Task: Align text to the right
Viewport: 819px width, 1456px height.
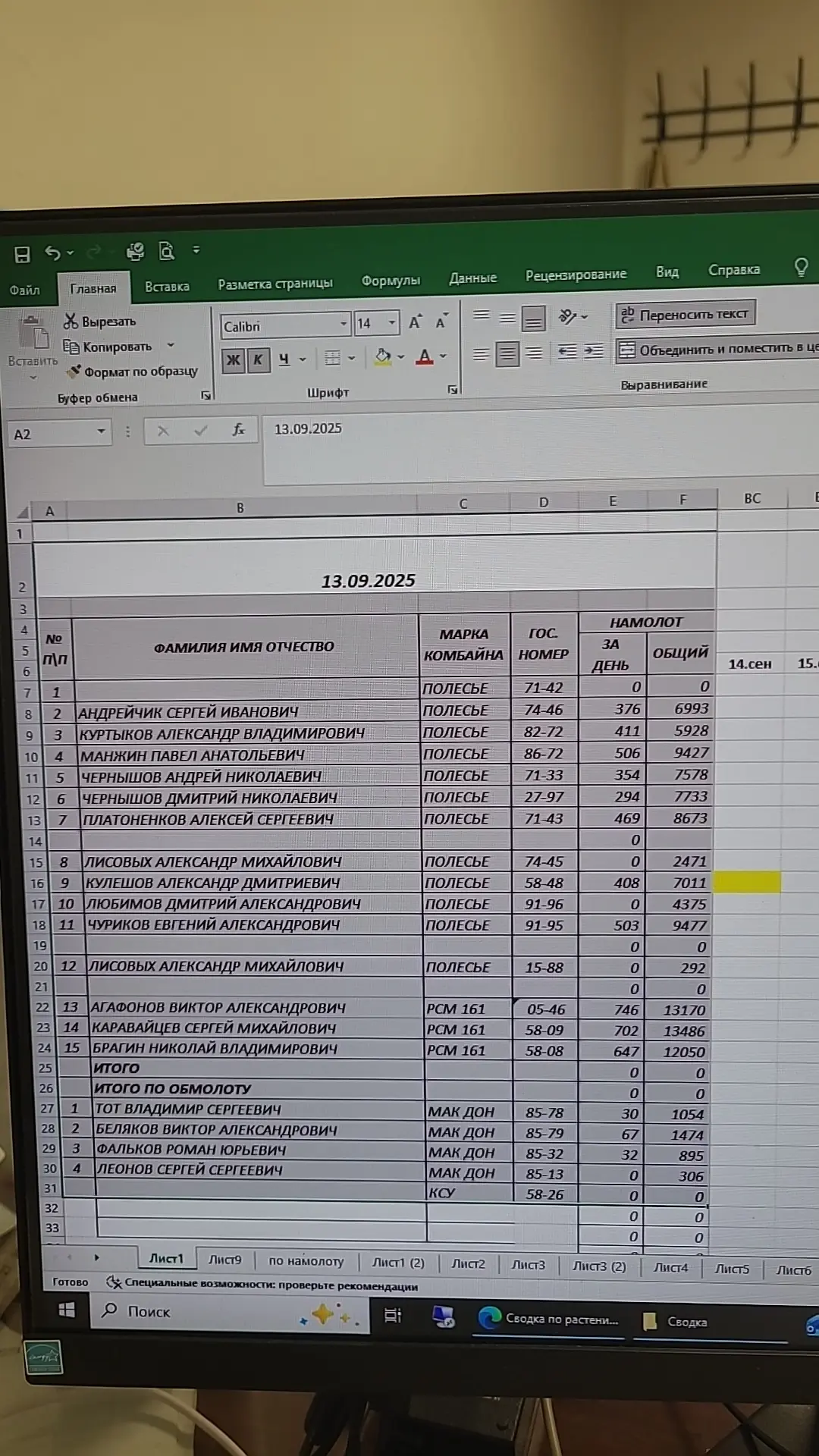Action: 534,353
